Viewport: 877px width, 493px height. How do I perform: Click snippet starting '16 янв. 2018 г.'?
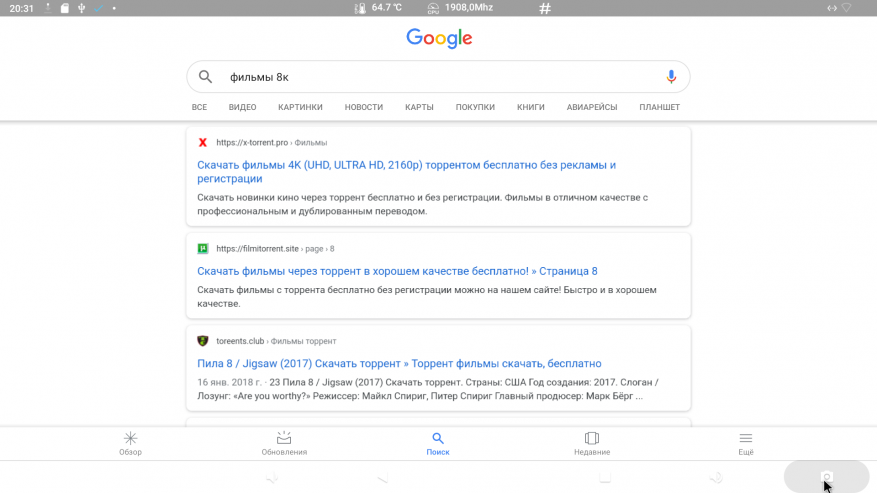[428, 389]
